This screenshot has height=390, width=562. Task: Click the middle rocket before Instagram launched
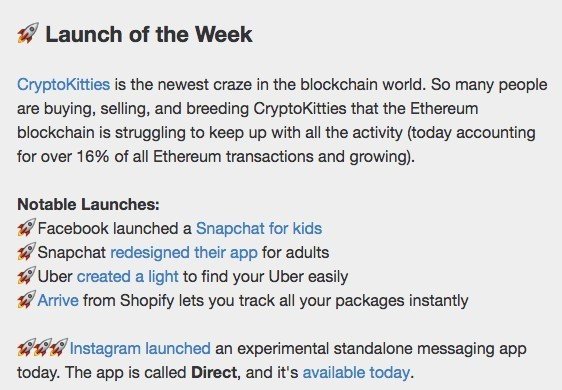[x=42, y=347]
